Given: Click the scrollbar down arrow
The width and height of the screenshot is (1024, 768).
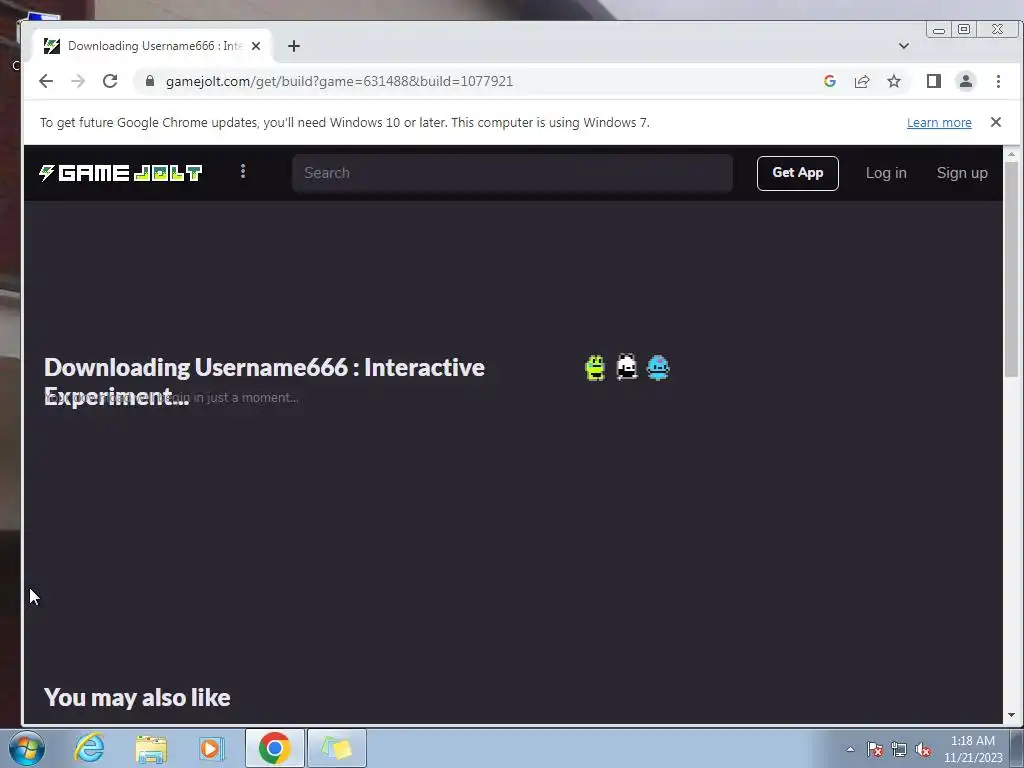Looking at the screenshot, I should 1012,715.
